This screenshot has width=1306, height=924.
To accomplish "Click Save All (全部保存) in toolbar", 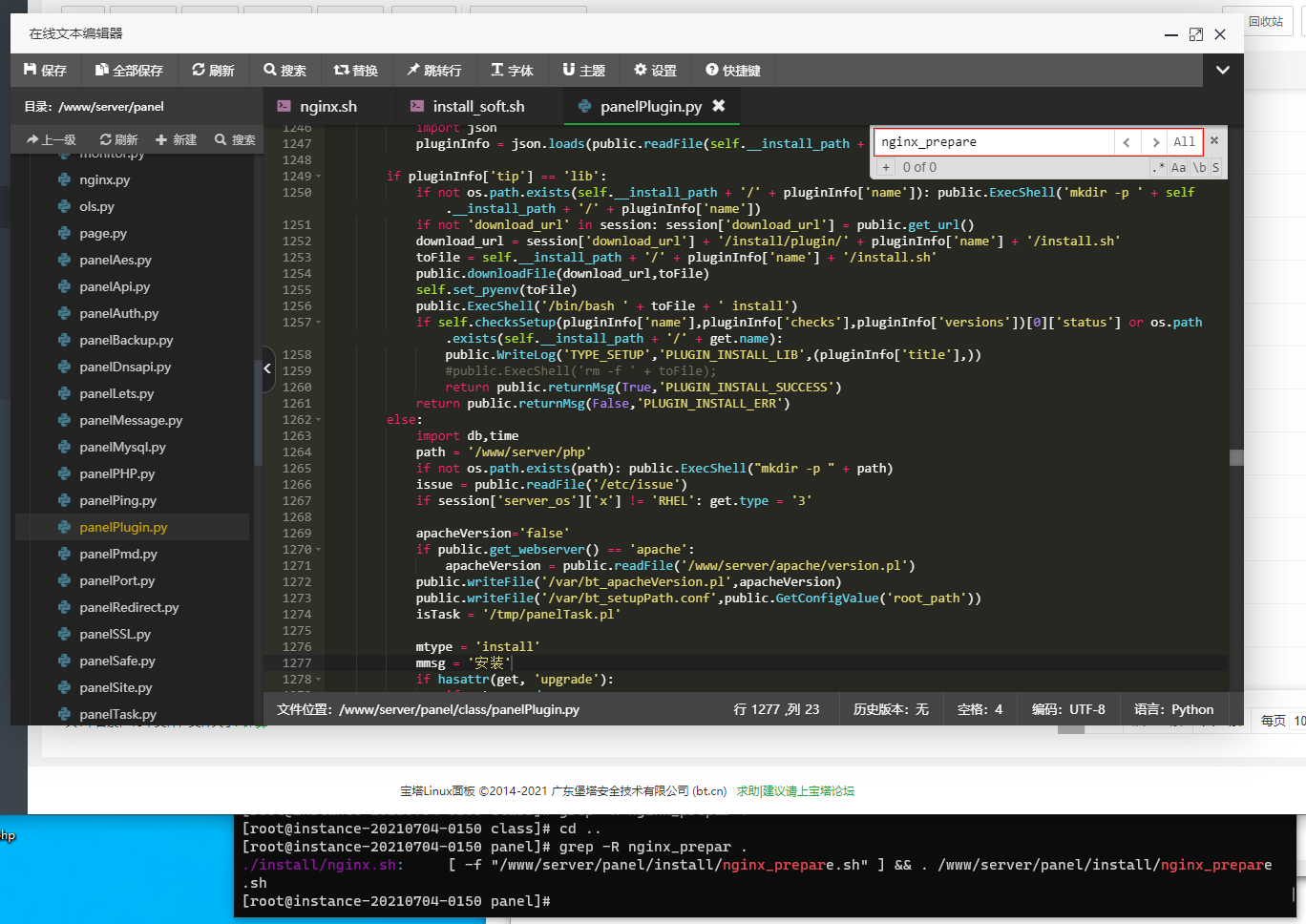I will (129, 70).
